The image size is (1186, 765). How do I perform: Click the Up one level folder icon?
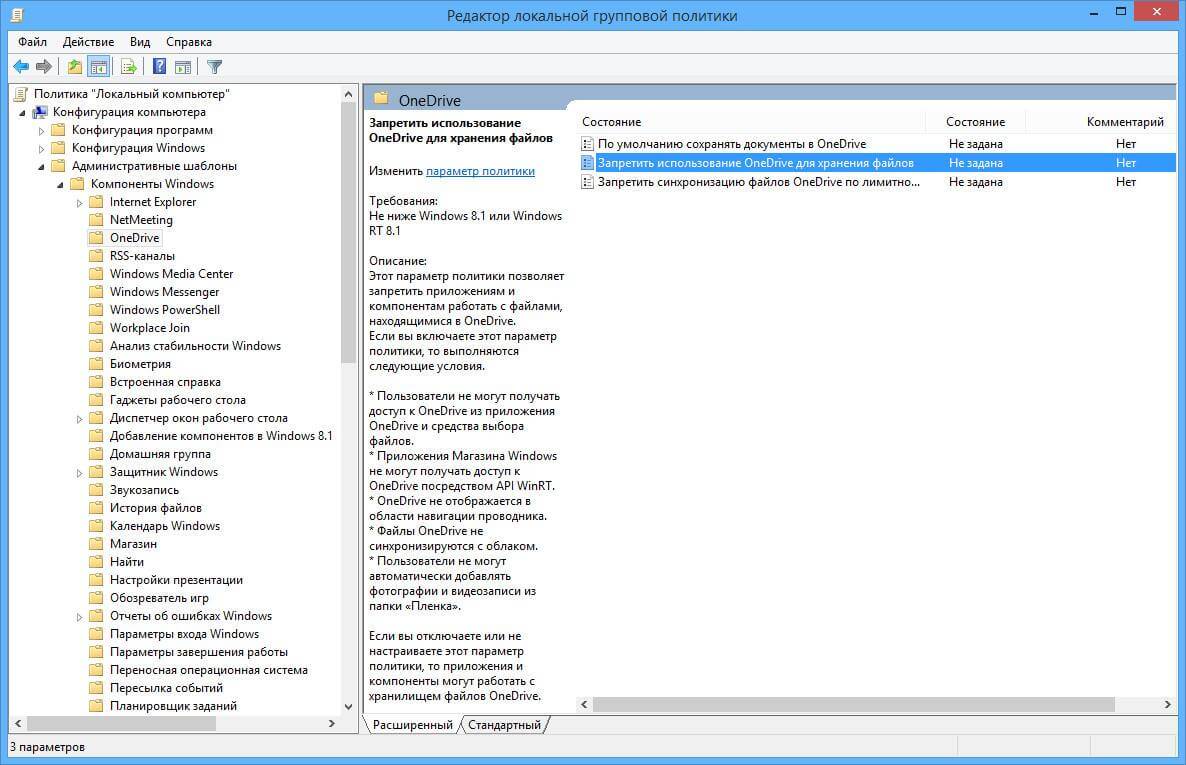click(x=74, y=67)
